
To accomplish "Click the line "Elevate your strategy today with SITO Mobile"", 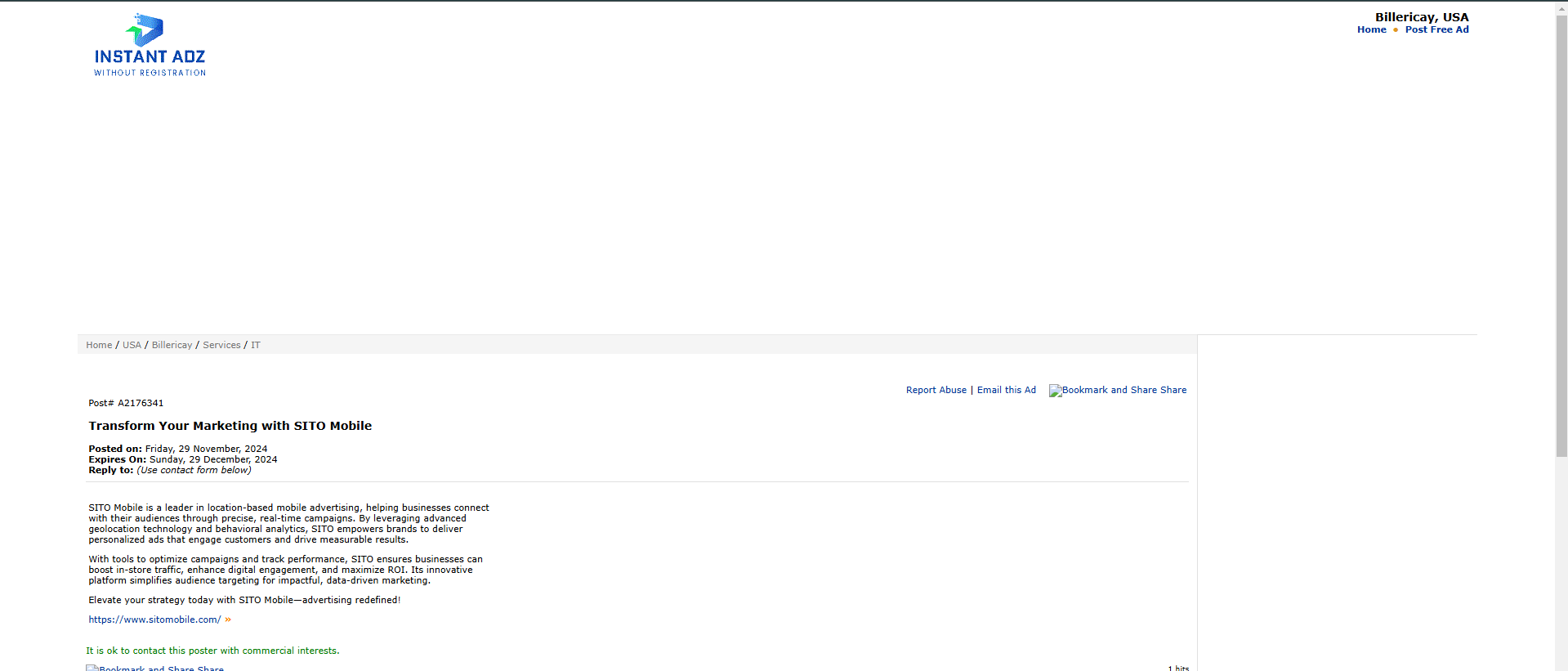I will pos(244,600).
